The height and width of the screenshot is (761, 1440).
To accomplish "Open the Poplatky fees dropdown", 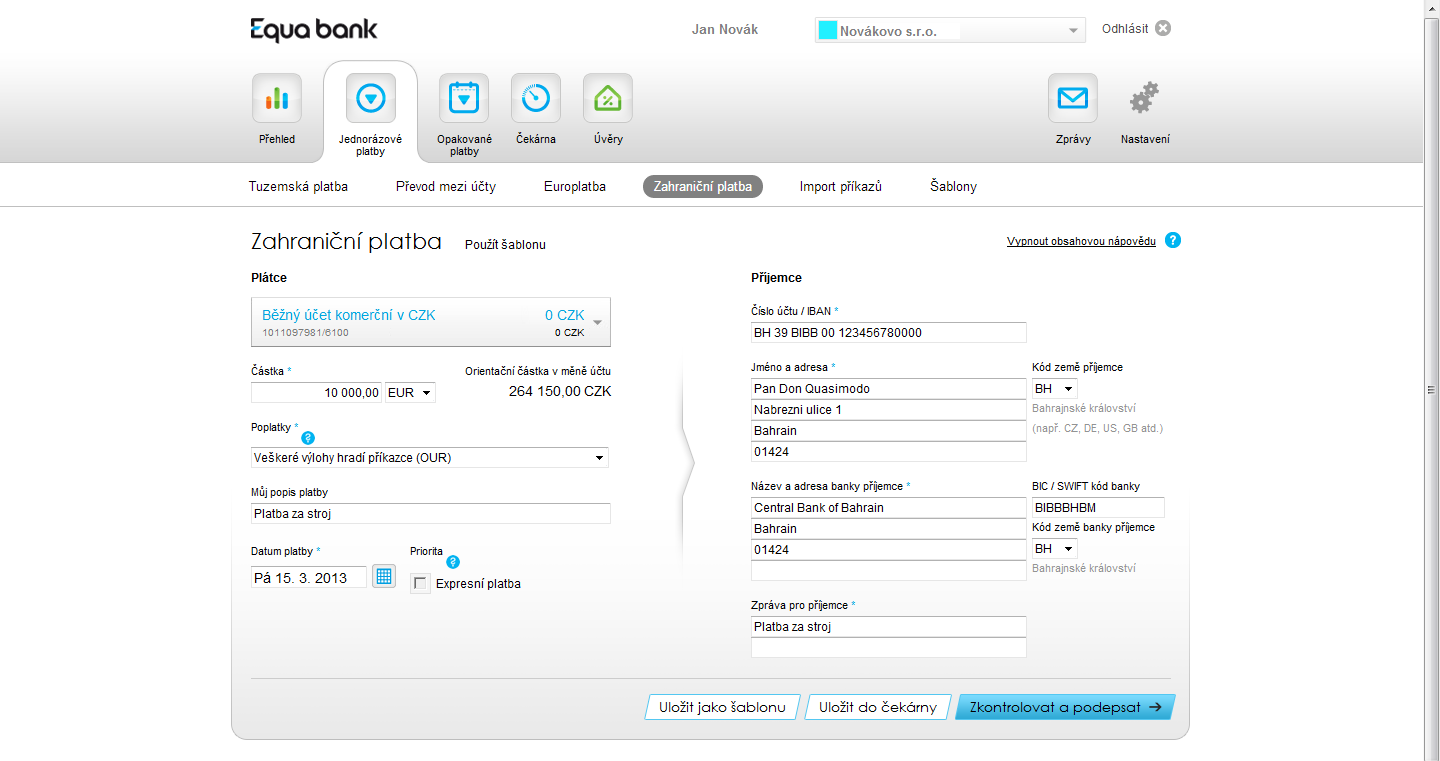I will [430, 458].
